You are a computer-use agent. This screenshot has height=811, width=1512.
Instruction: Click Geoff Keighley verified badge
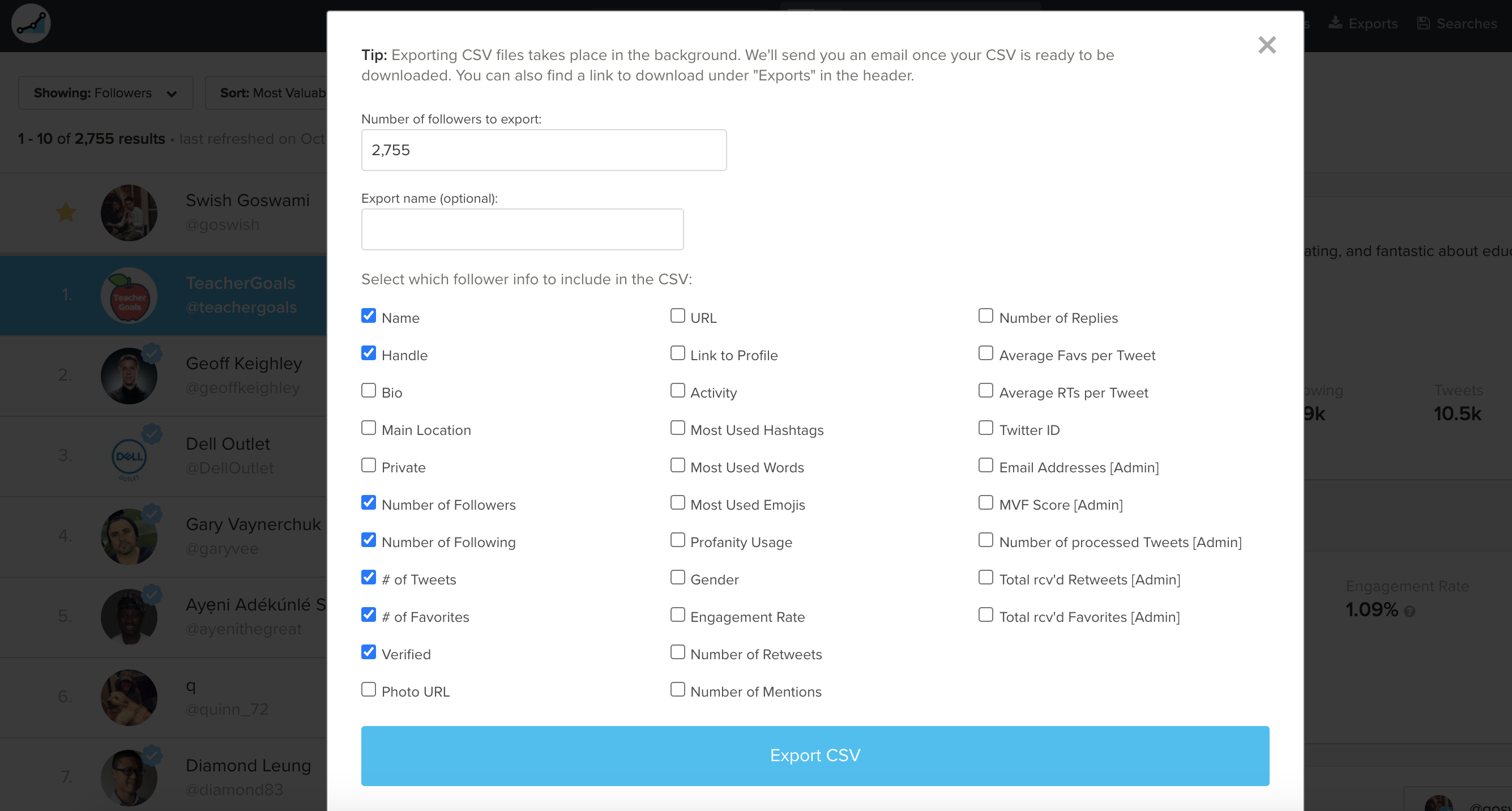(152, 353)
